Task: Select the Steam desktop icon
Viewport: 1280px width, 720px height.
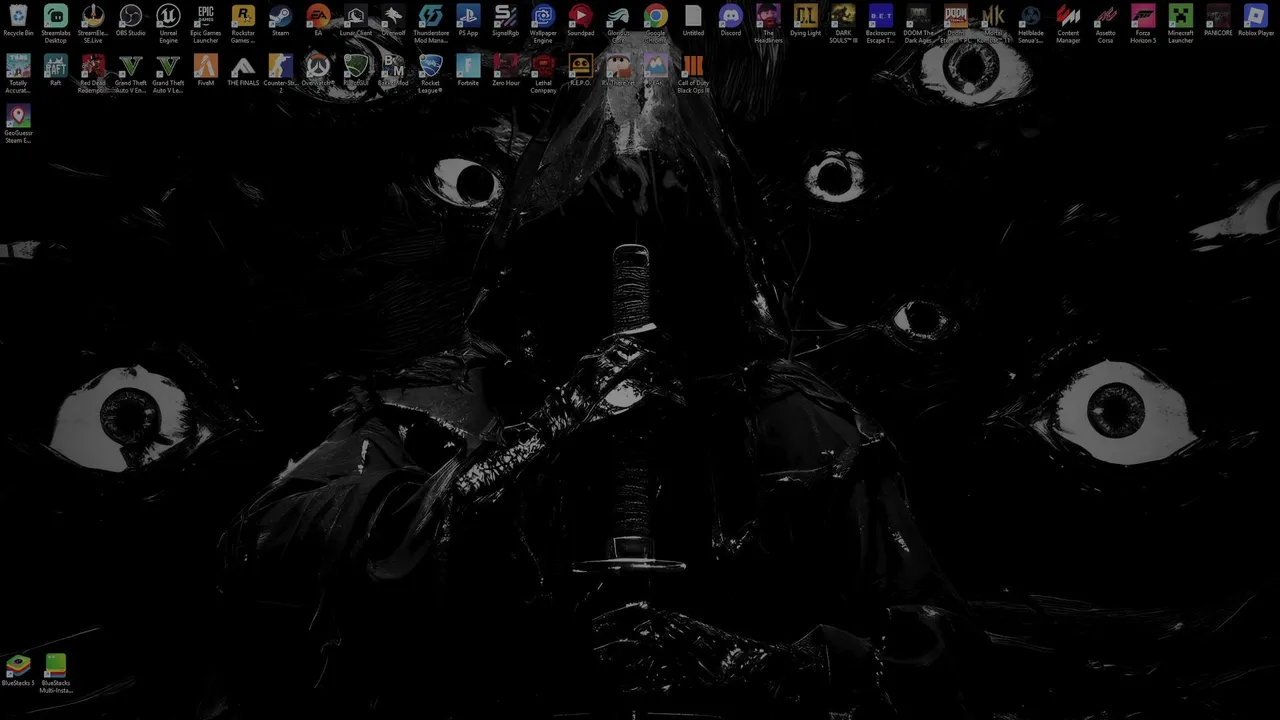Action: 281,21
